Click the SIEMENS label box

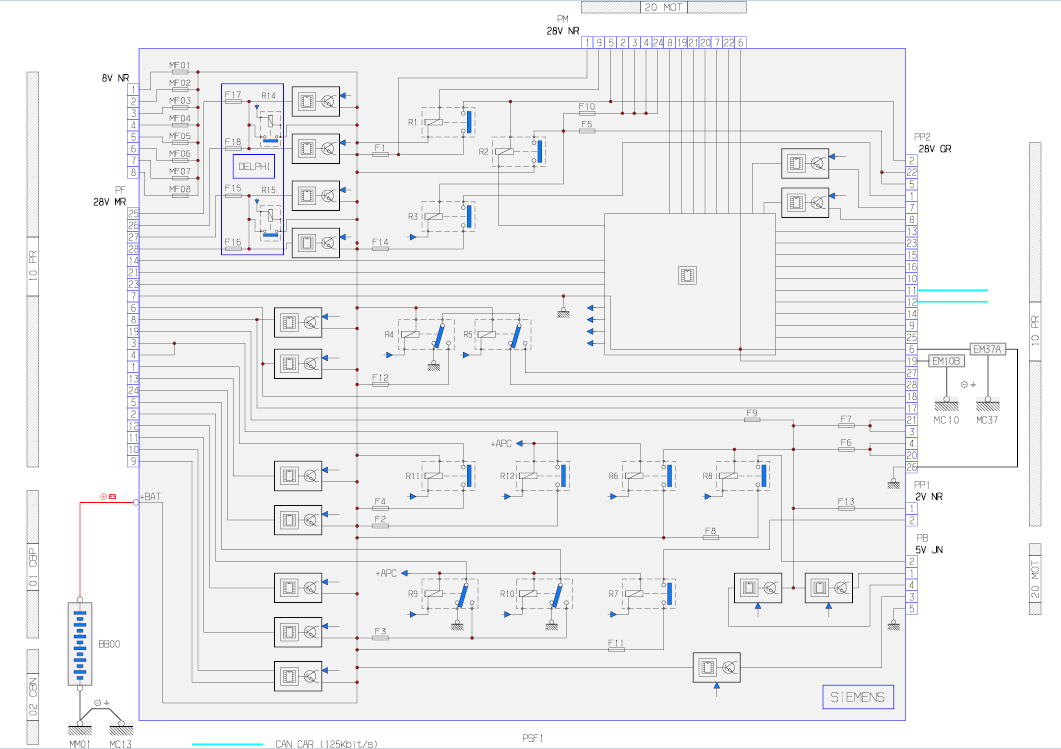coord(857,697)
